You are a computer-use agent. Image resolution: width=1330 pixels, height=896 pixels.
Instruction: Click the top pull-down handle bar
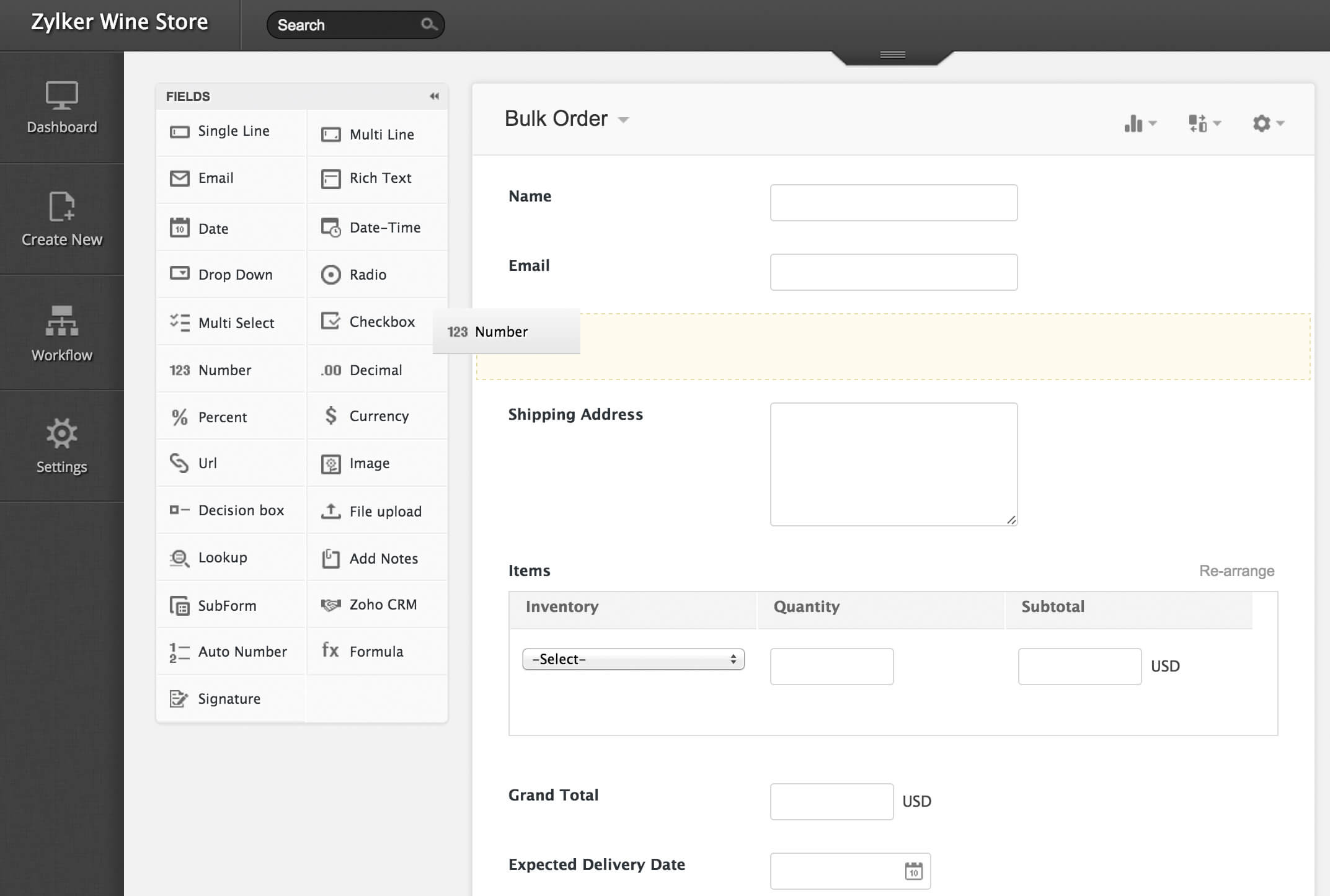click(892, 55)
